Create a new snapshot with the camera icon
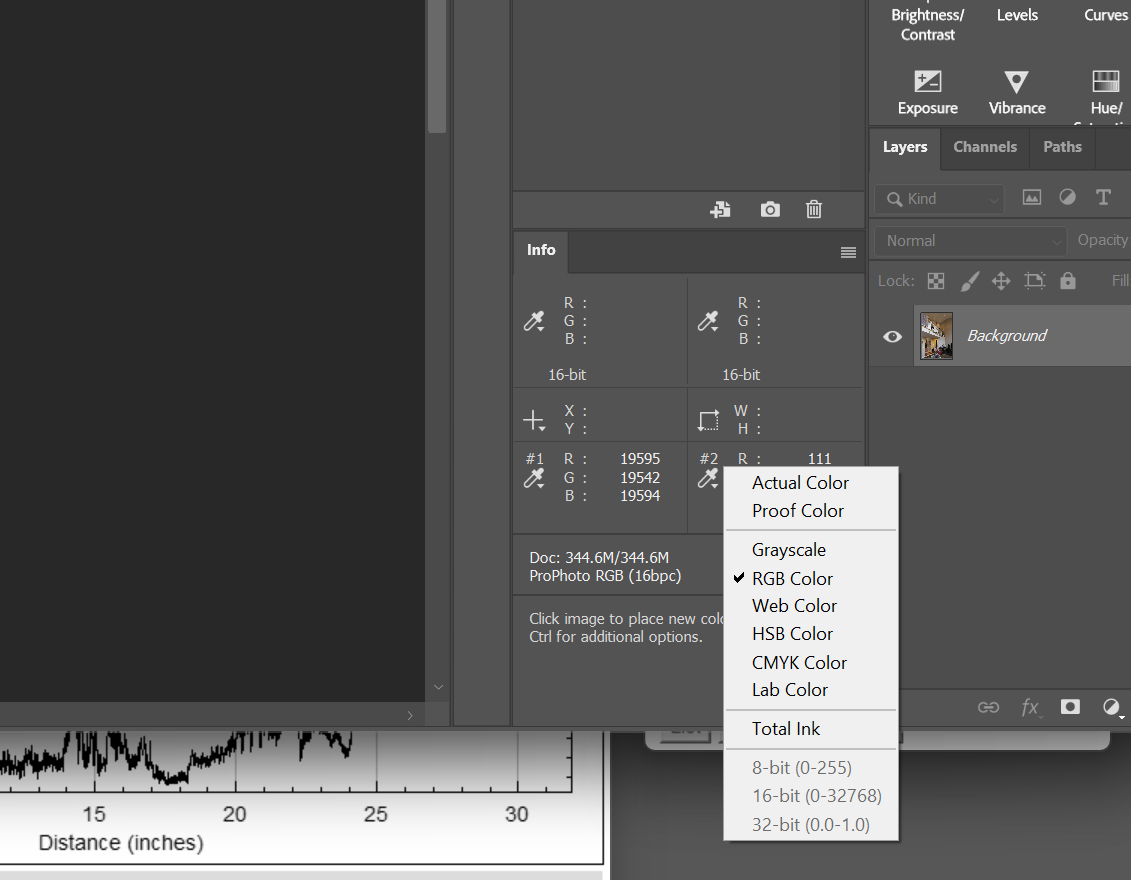Image resolution: width=1131 pixels, height=880 pixels. (769, 209)
